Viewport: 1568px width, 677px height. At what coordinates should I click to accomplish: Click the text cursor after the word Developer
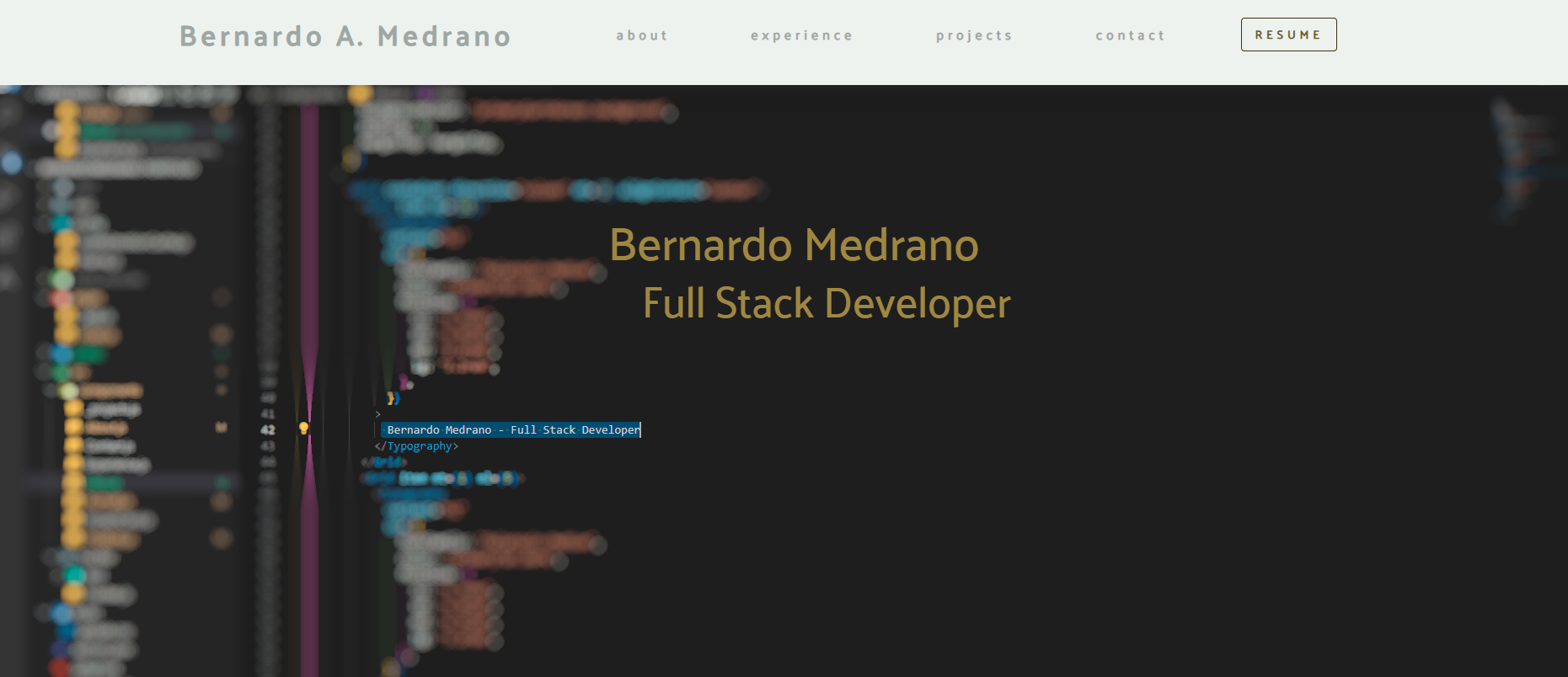[x=640, y=430]
